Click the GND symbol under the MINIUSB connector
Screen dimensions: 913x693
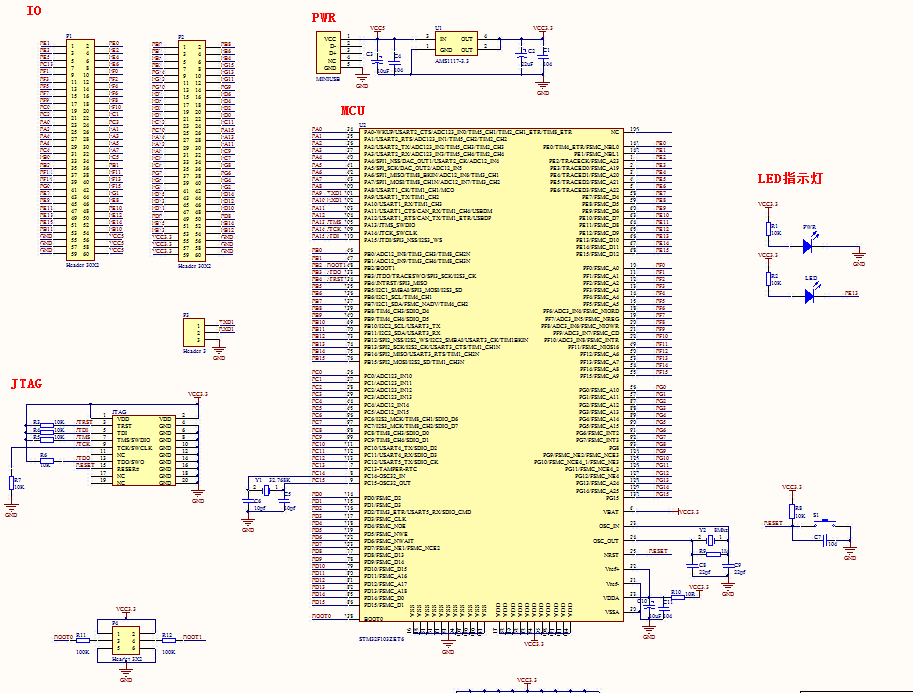click(362, 80)
